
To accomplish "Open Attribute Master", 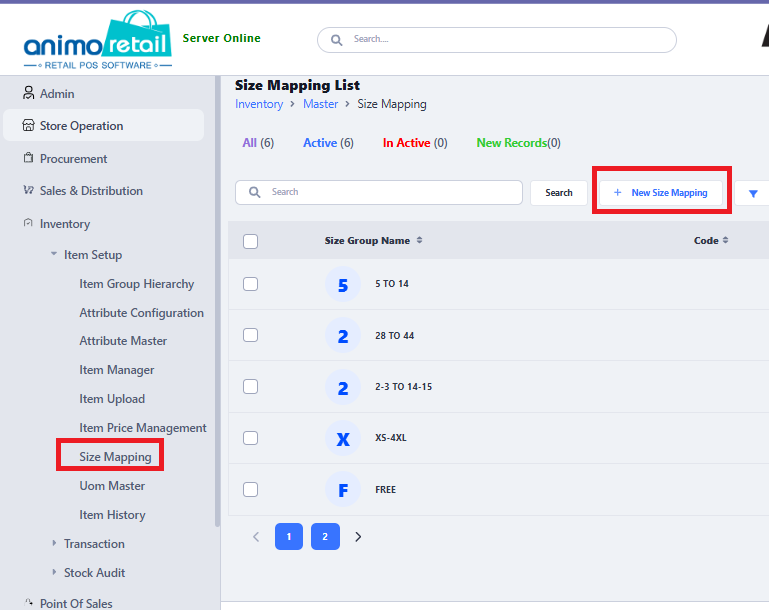I will [x=123, y=341].
